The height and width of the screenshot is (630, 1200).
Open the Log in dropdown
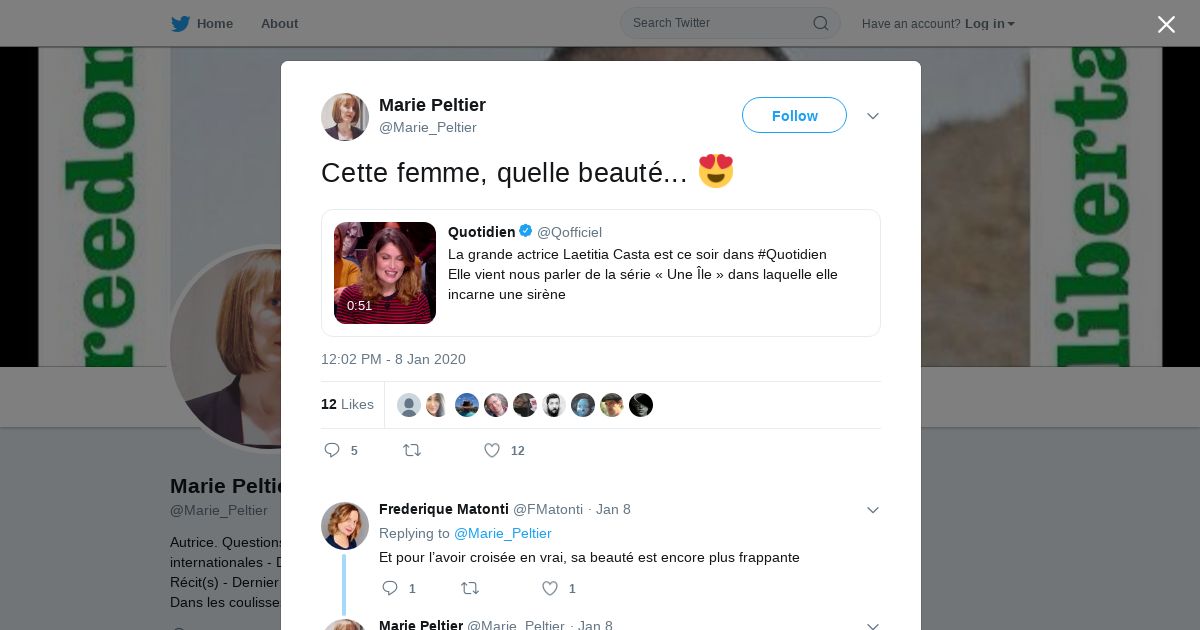[x=989, y=24]
